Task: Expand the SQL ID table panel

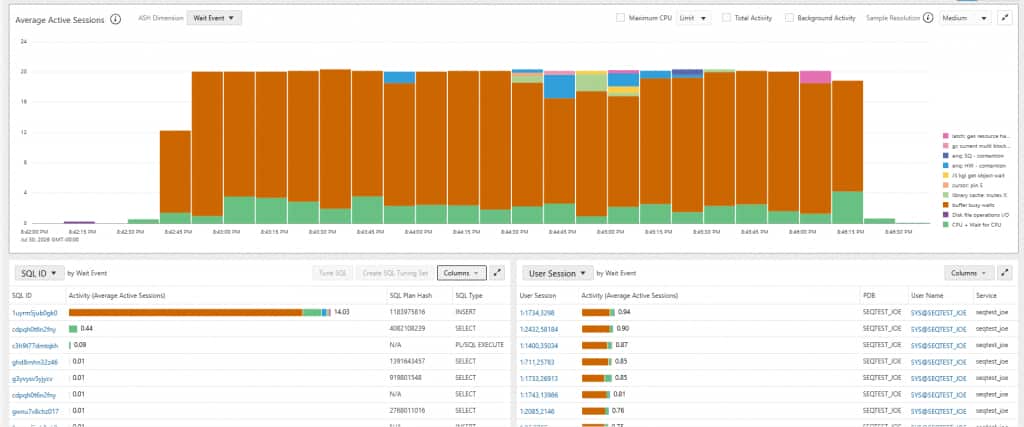Action: [498, 273]
